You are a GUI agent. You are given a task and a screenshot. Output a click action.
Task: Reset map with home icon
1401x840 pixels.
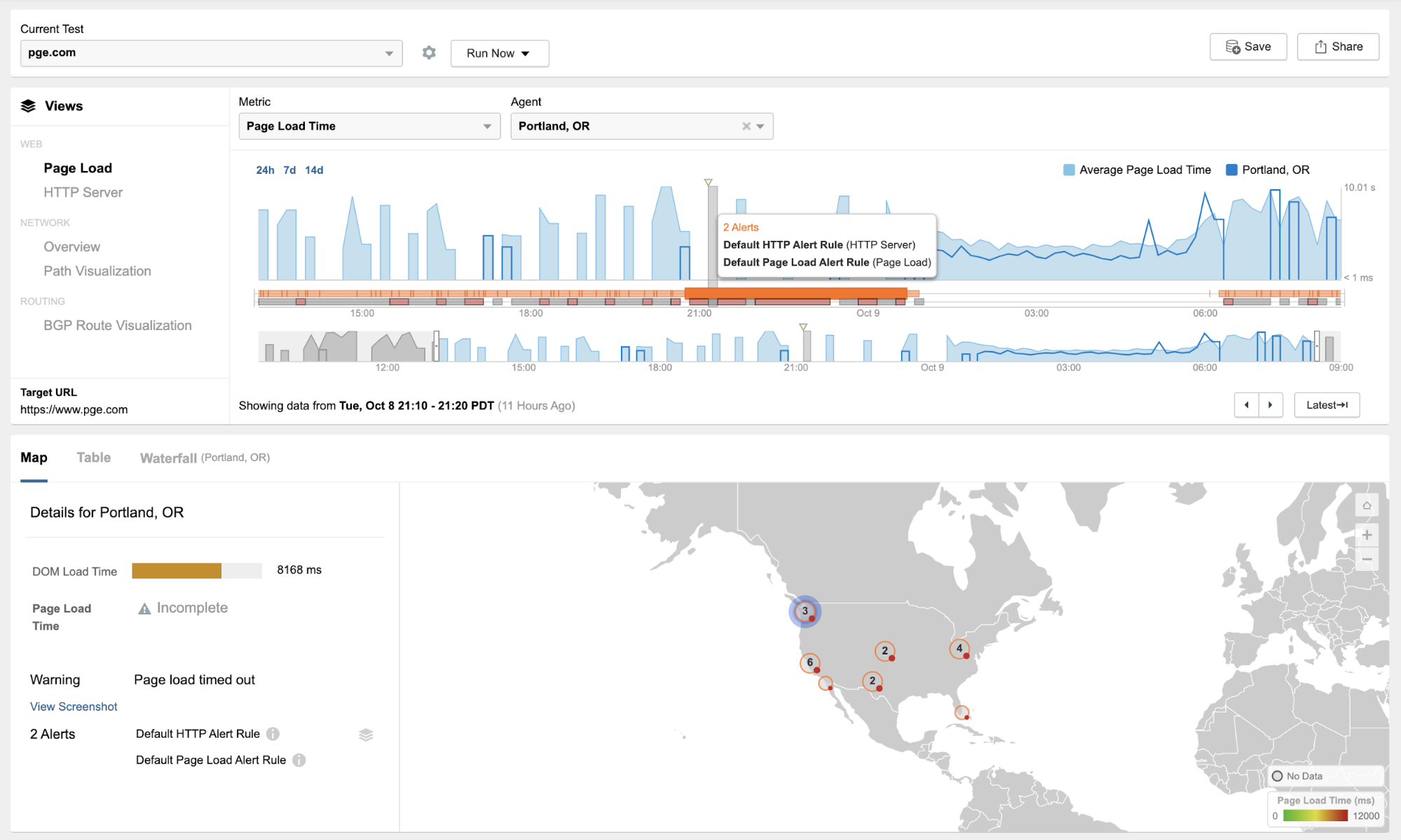pos(1366,505)
